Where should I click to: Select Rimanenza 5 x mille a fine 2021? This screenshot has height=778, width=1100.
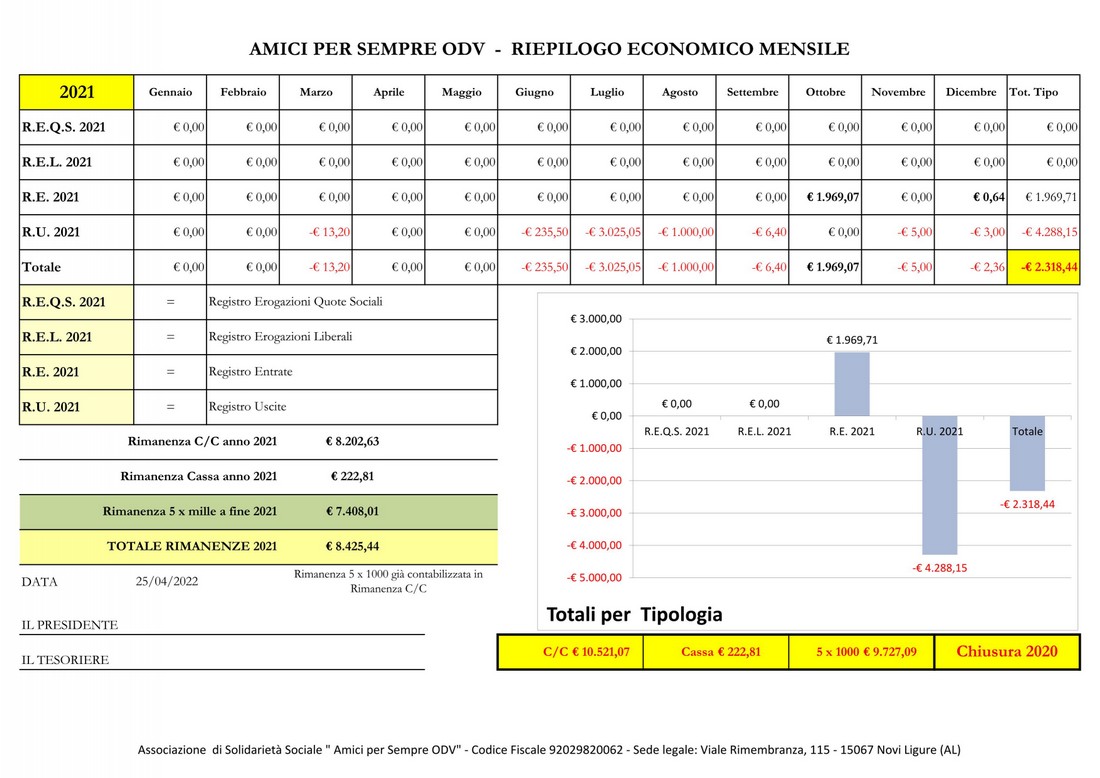tap(189, 511)
